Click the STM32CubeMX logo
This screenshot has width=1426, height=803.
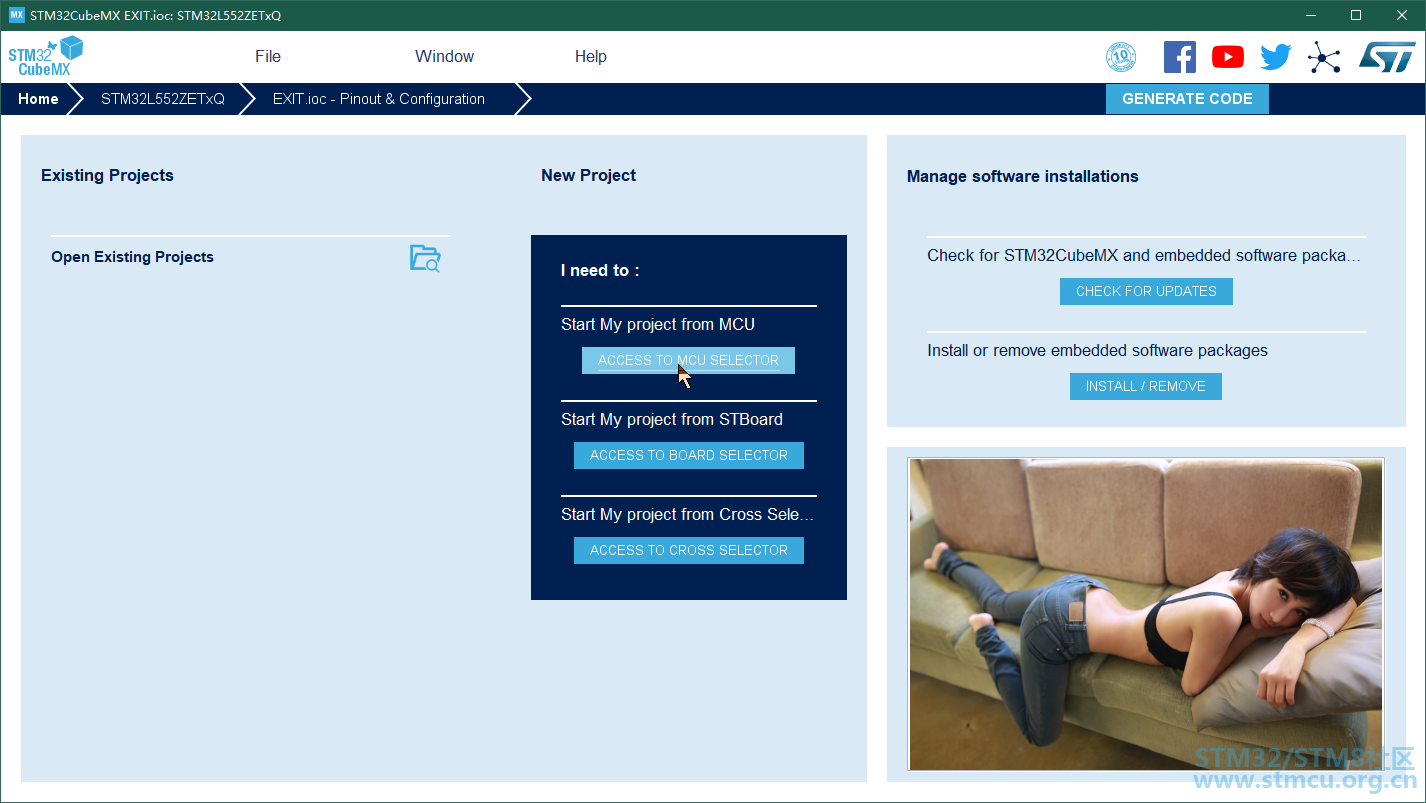(x=46, y=56)
